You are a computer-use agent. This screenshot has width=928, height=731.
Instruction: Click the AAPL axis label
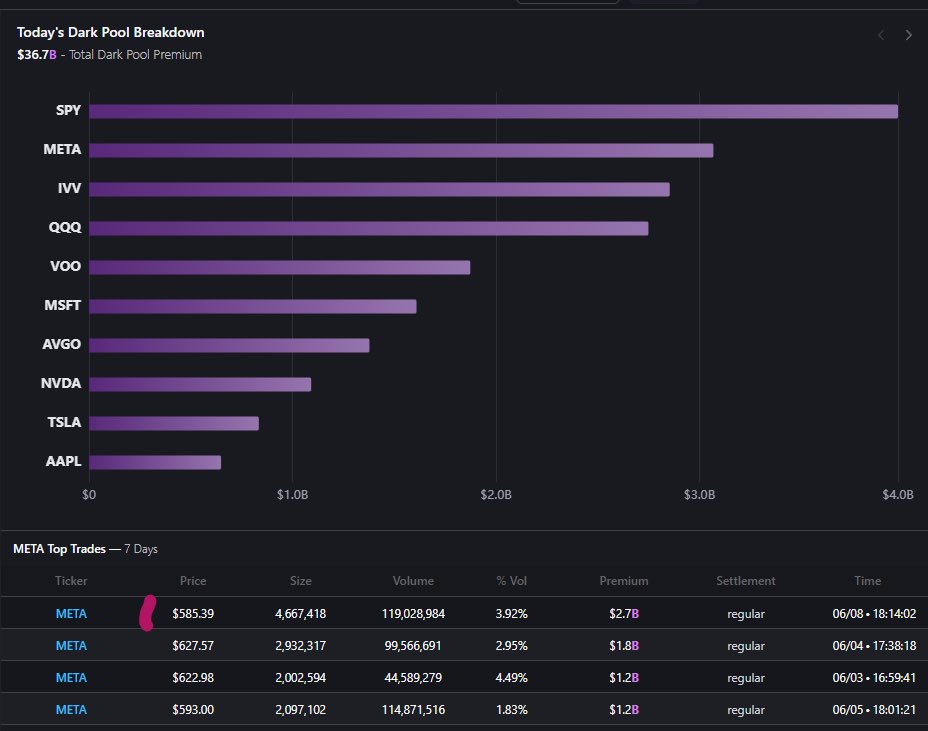(x=63, y=462)
